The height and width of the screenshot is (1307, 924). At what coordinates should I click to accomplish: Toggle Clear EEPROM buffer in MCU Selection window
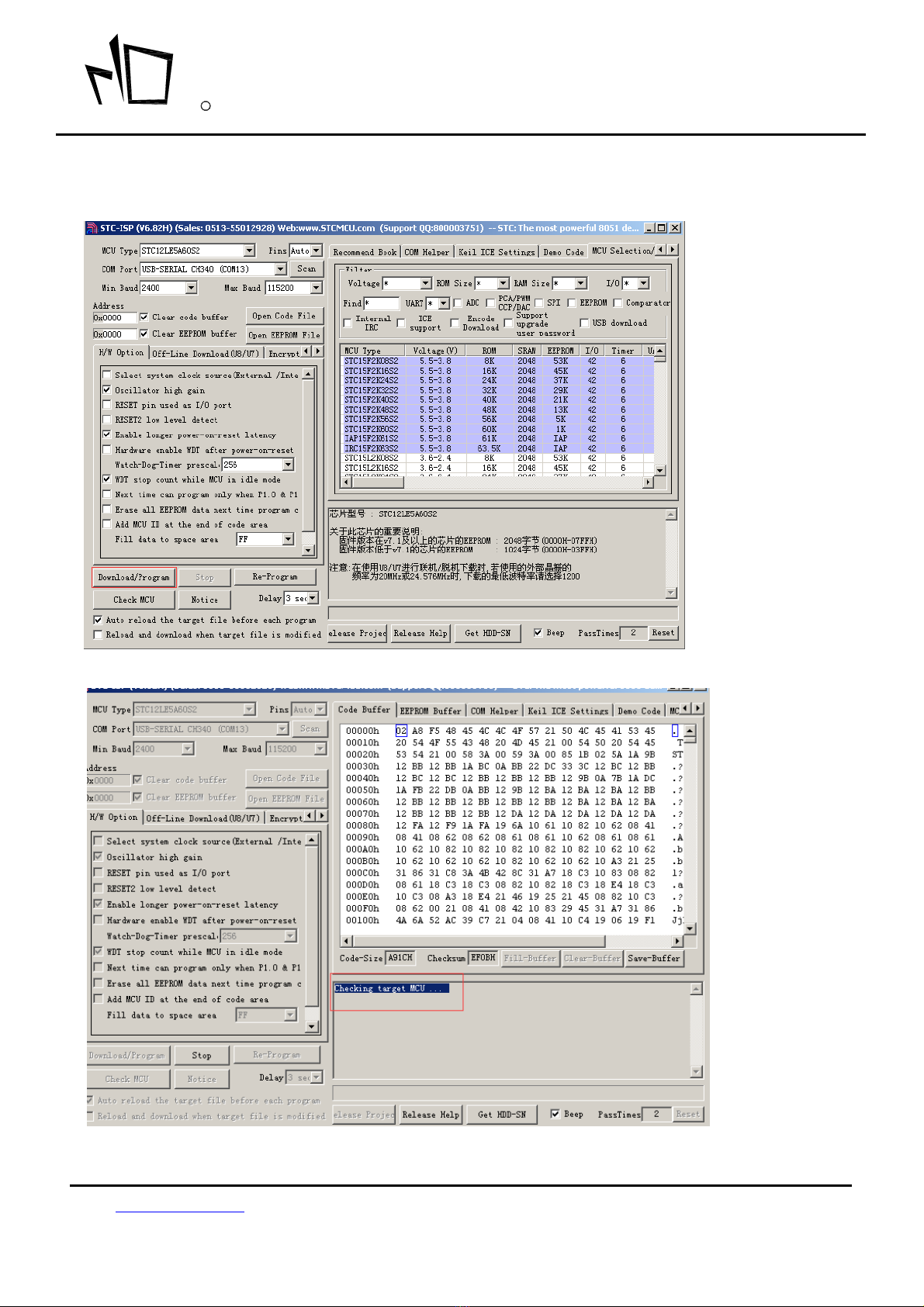point(144,334)
